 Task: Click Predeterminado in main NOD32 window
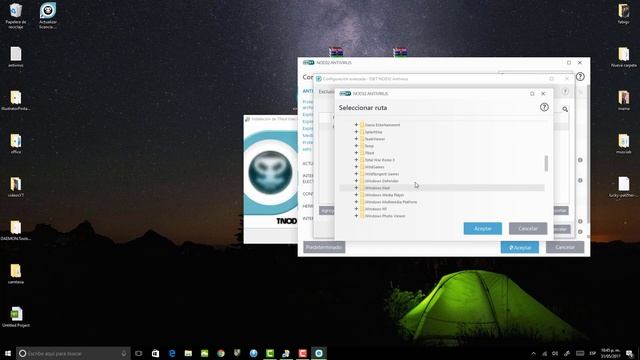(324, 247)
